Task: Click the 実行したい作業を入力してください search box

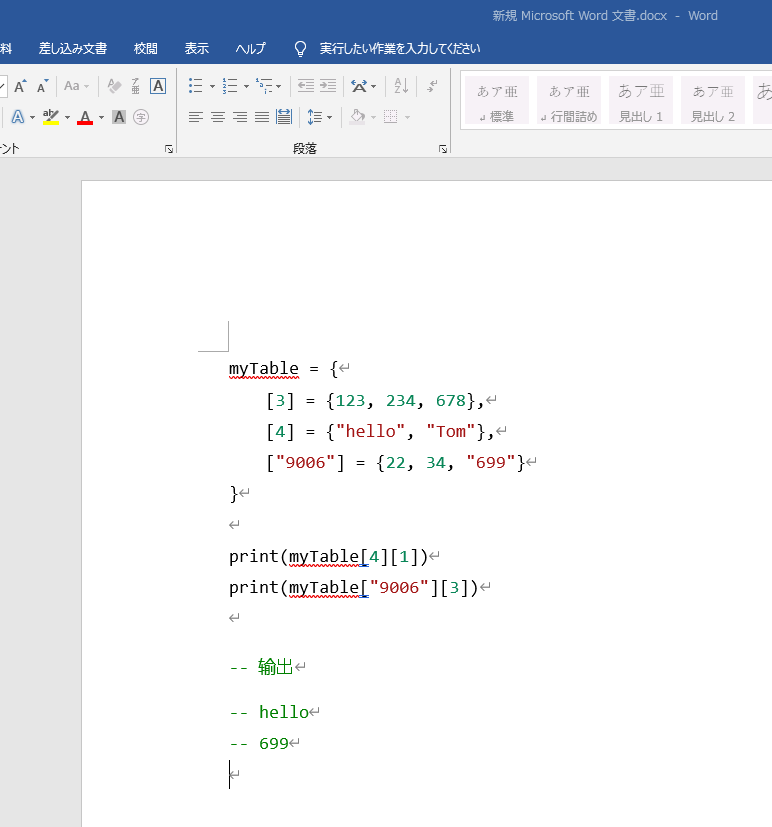Action: coord(399,48)
